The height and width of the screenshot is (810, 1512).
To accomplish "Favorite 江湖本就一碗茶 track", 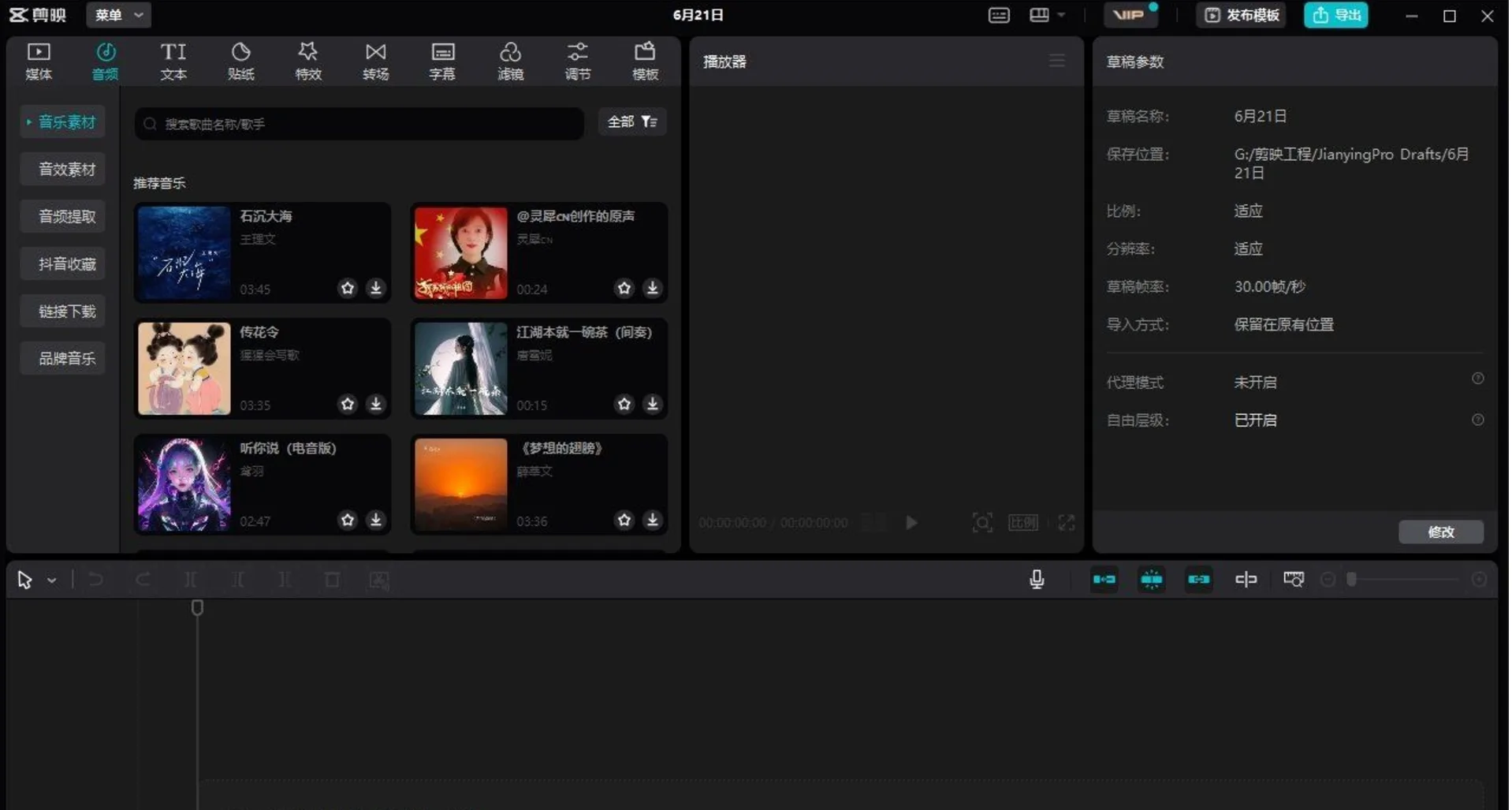I will pyautogui.click(x=624, y=404).
